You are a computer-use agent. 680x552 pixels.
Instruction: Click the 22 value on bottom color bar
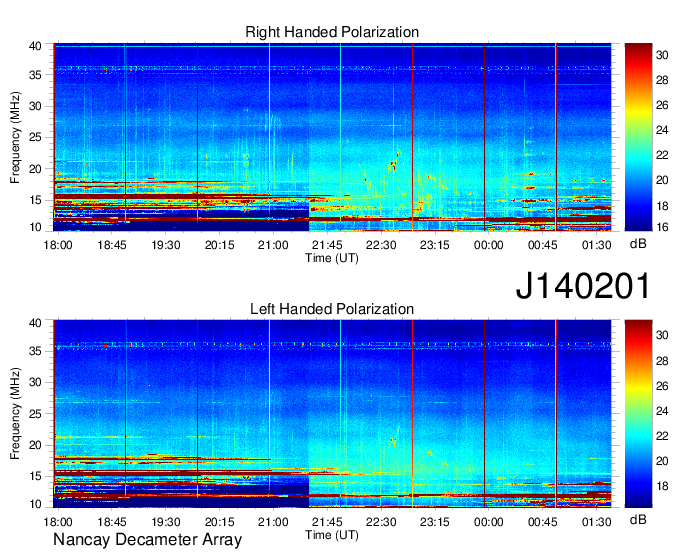point(663,436)
